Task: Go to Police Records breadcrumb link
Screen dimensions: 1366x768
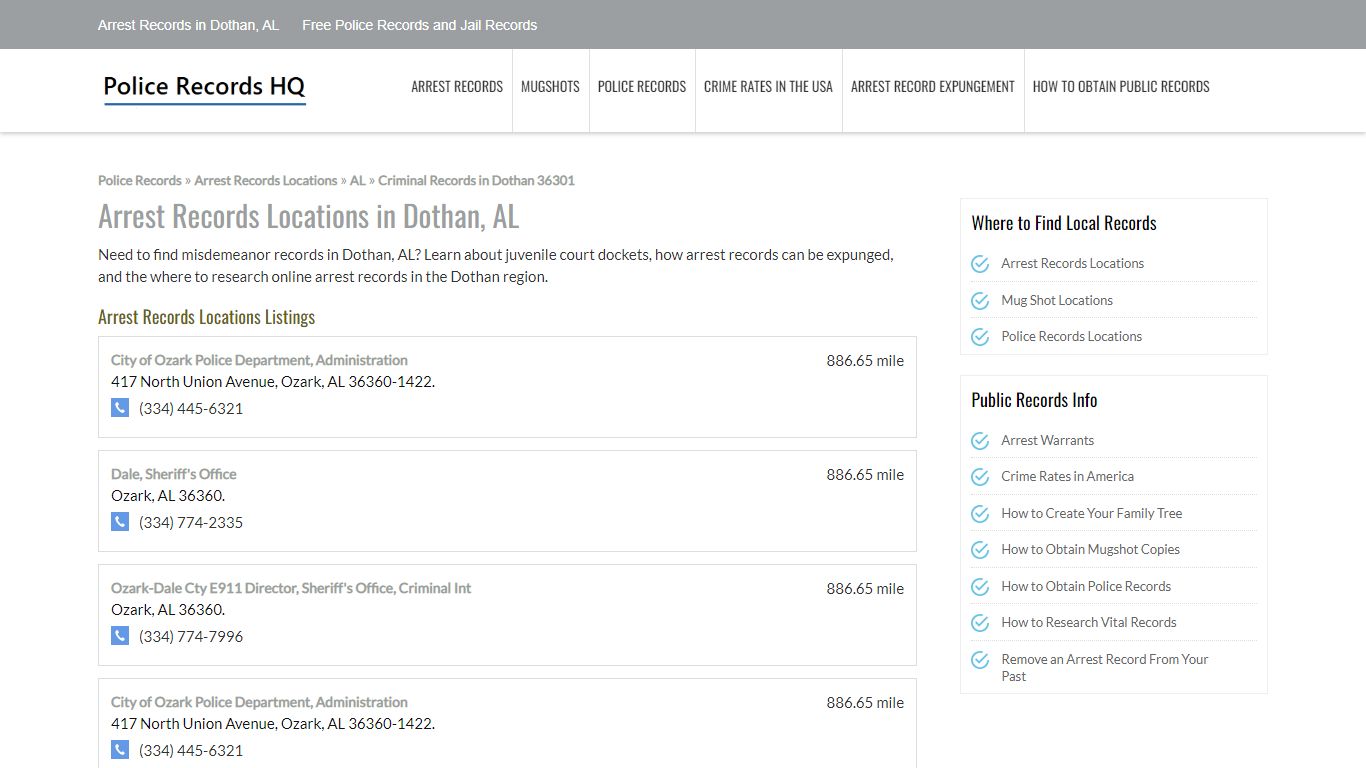Action: (x=140, y=181)
